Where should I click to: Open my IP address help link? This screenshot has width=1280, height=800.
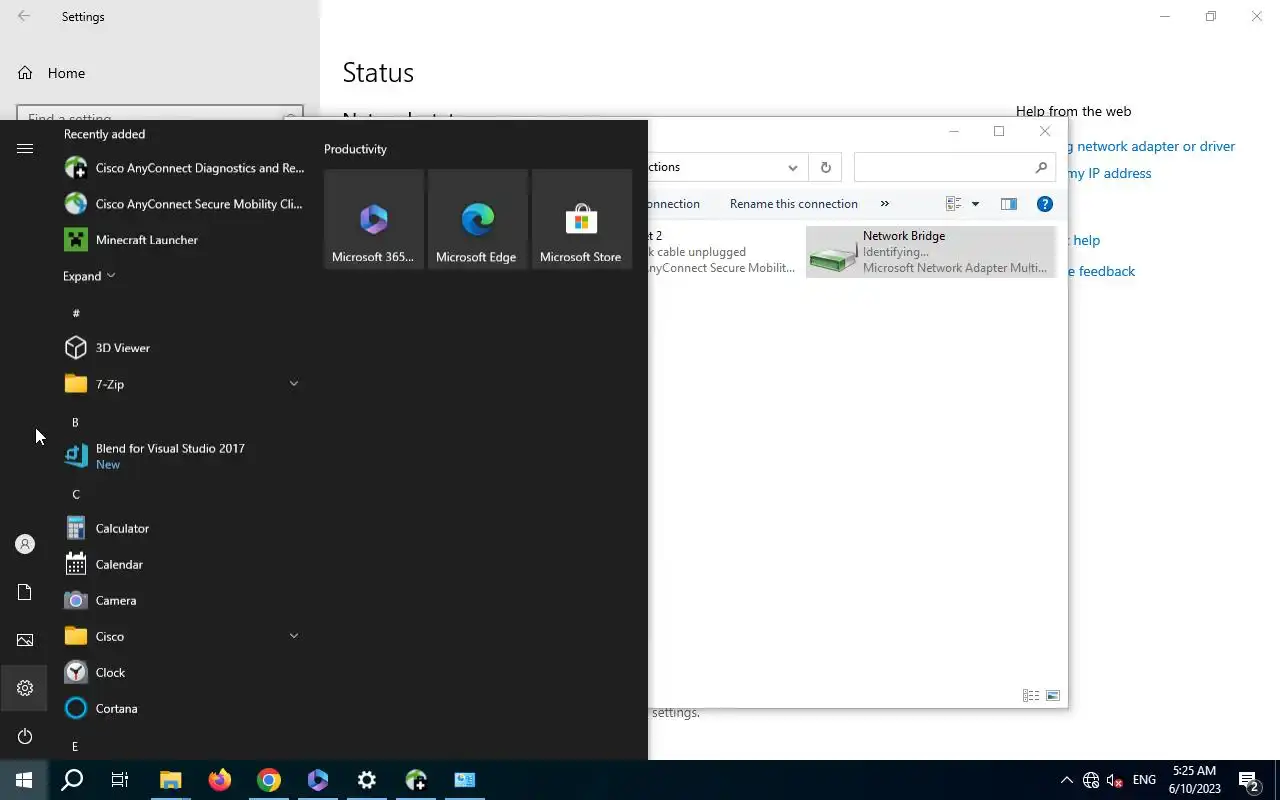(1109, 173)
